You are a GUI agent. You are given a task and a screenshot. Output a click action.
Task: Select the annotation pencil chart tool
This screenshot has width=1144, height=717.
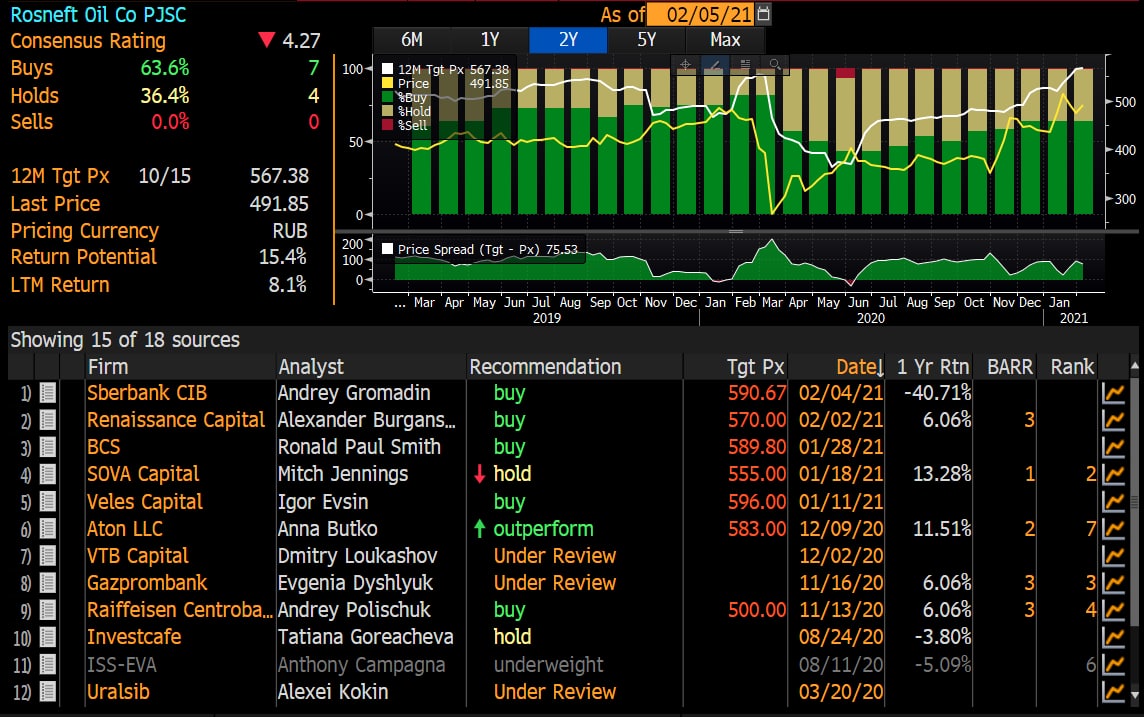715,65
